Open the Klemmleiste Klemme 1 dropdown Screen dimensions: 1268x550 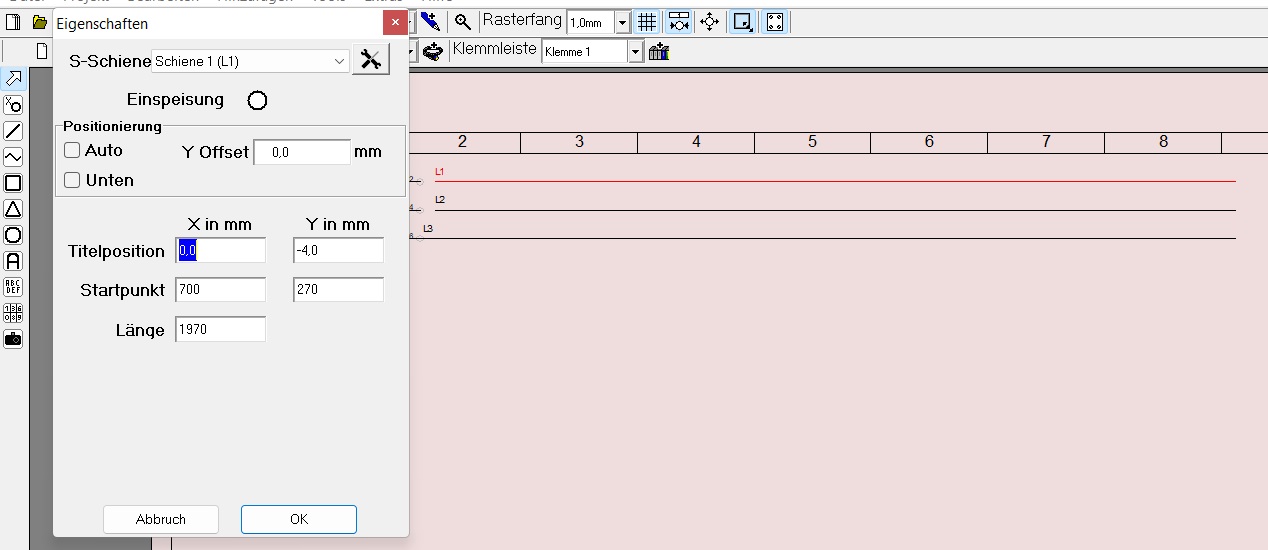point(635,52)
